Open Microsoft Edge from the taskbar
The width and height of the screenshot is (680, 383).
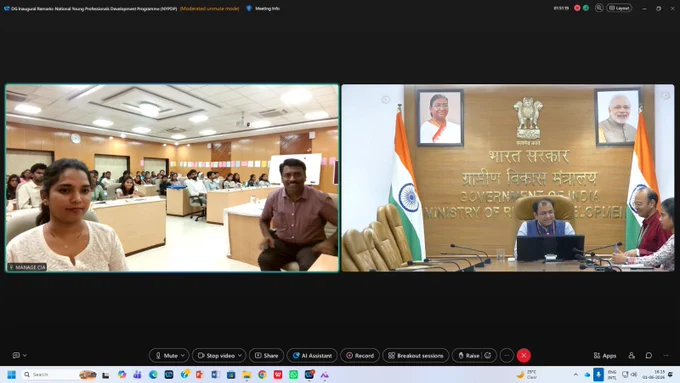(153, 374)
